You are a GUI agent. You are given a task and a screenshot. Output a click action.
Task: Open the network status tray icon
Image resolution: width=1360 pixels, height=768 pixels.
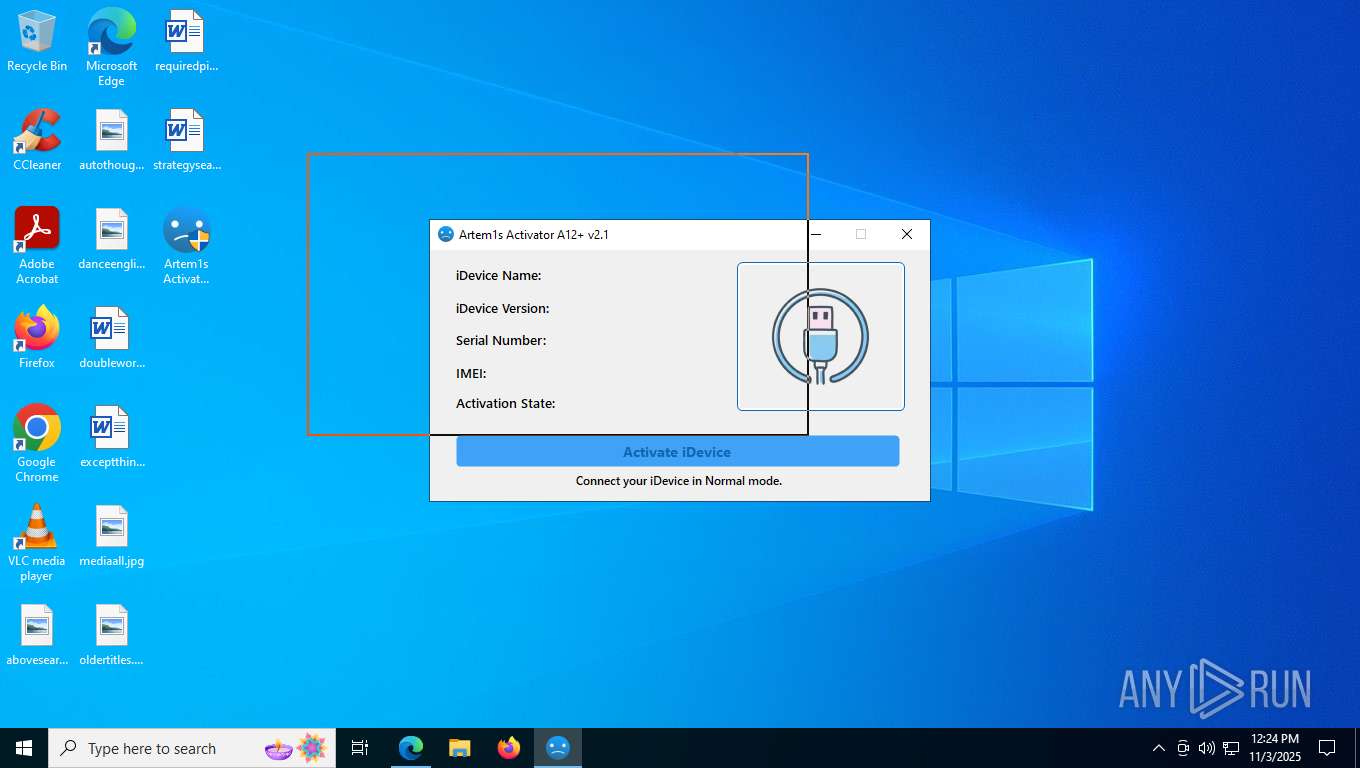point(1231,748)
